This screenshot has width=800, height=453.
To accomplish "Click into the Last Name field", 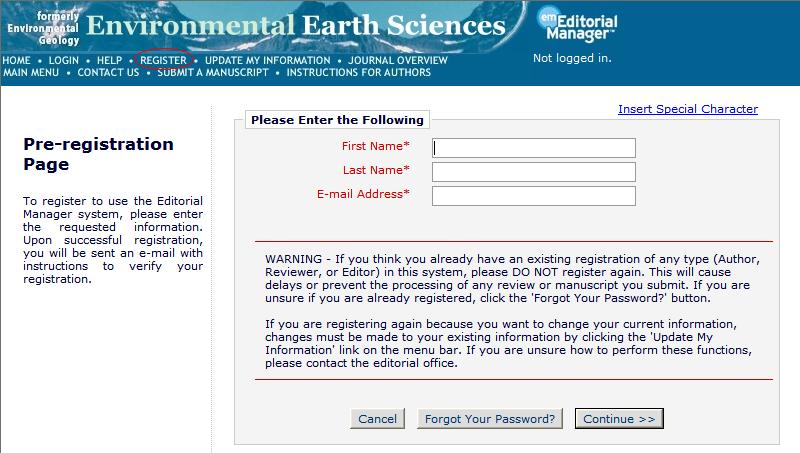I will pyautogui.click(x=534, y=172).
